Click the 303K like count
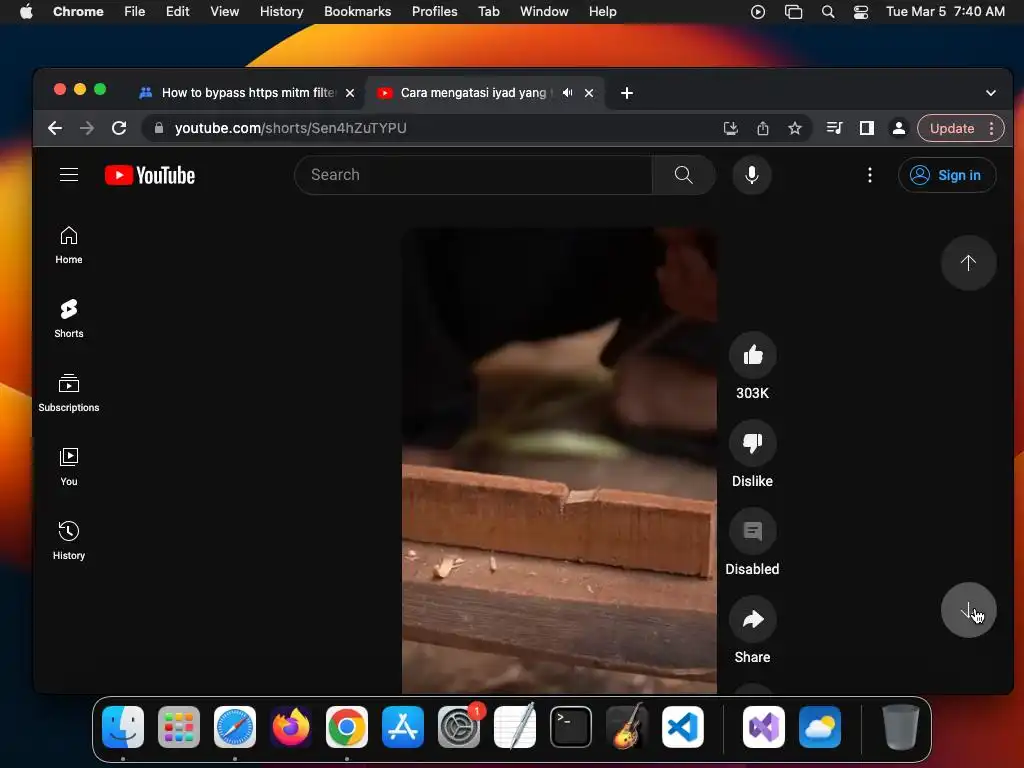This screenshot has width=1024, height=768. 752,393
